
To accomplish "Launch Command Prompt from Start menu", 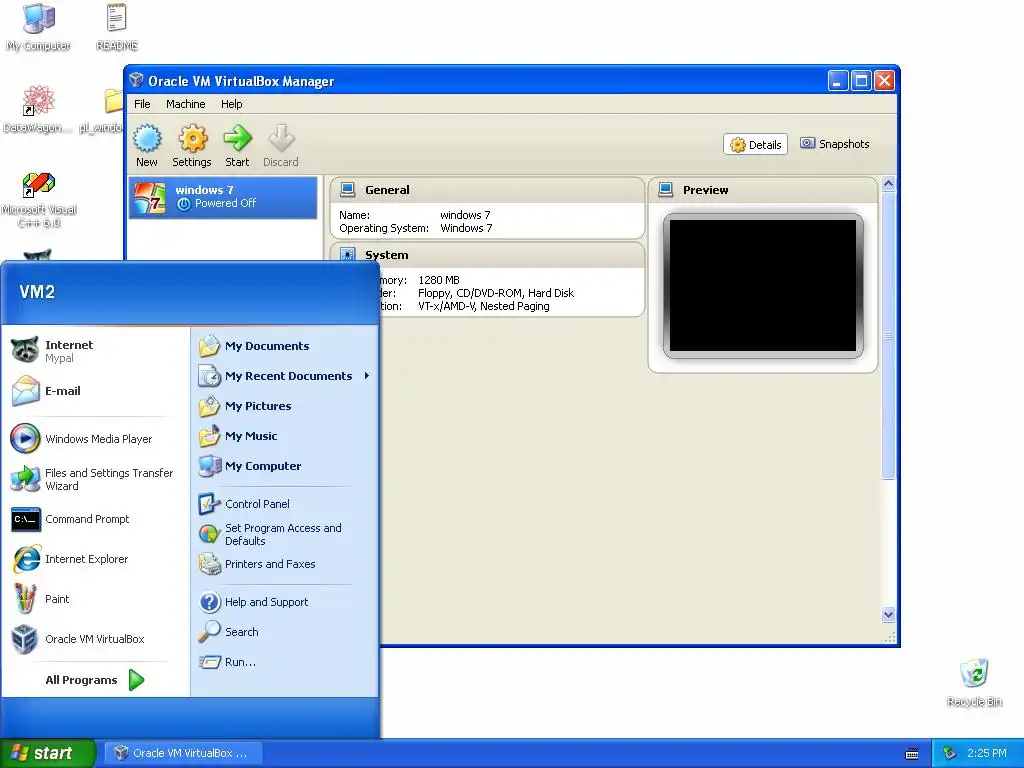I will [x=97, y=519].
